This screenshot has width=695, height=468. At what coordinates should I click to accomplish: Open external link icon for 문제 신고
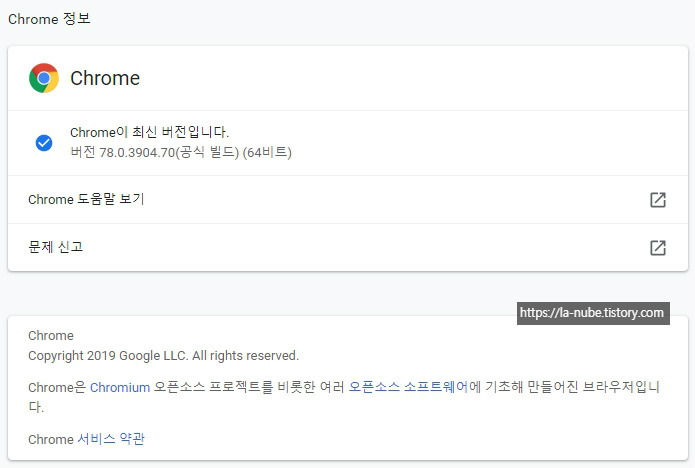coord(658,248)
